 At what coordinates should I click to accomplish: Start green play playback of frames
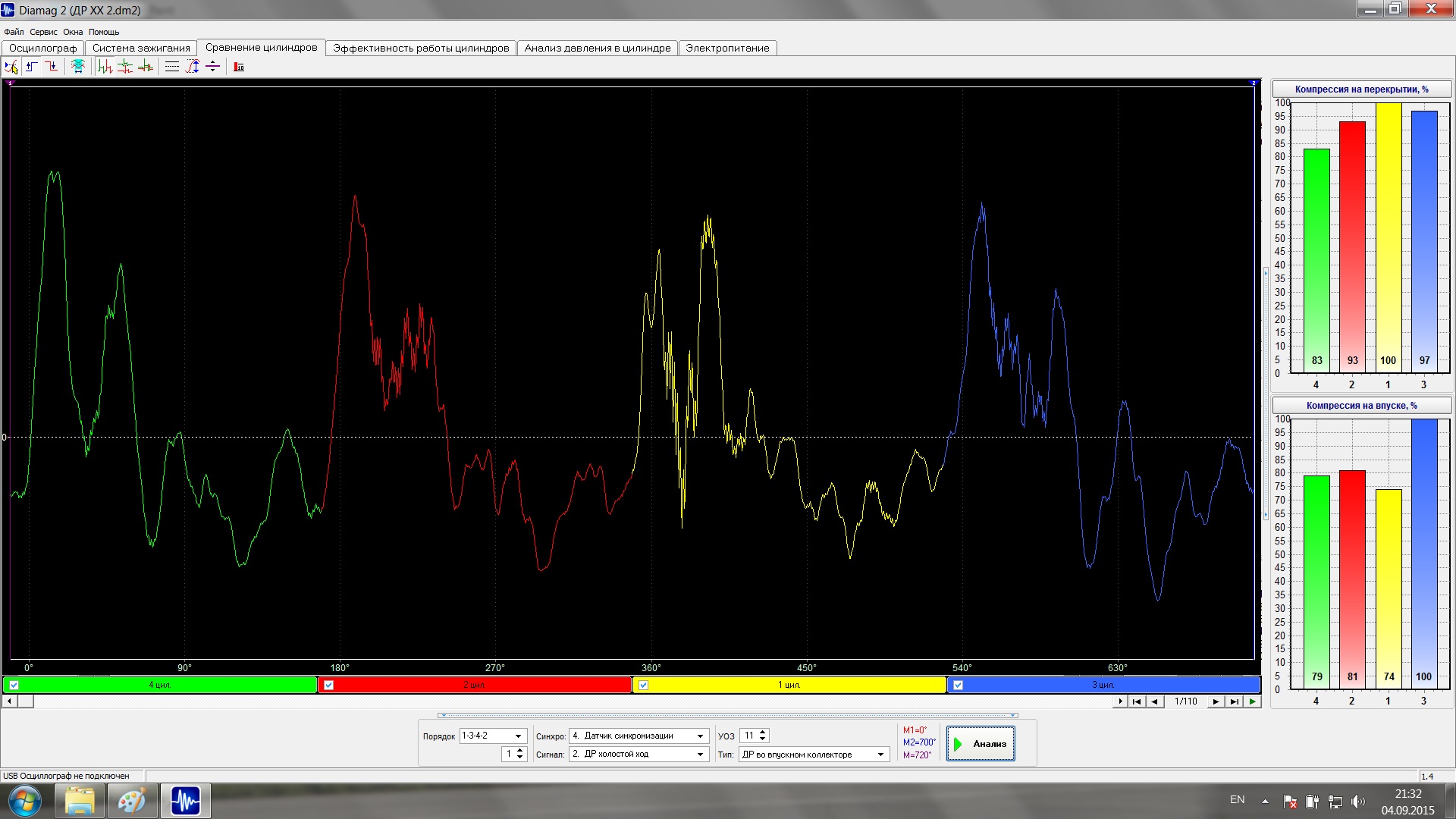pyautogui.click(x=1252, y=701)
